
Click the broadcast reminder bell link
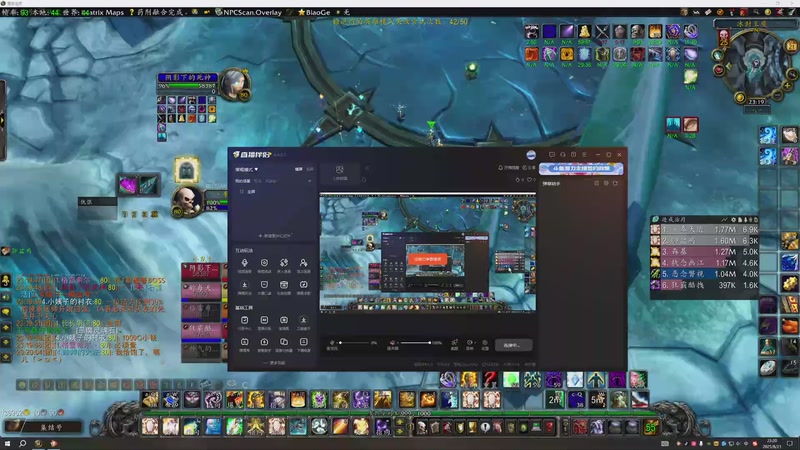508,167
